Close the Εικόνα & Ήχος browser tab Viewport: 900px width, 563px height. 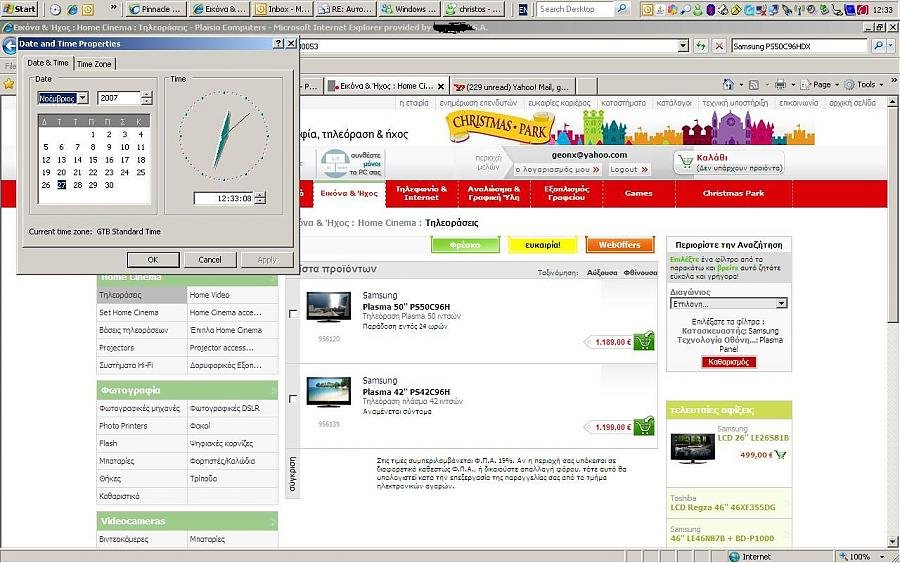tap(441, 87)
